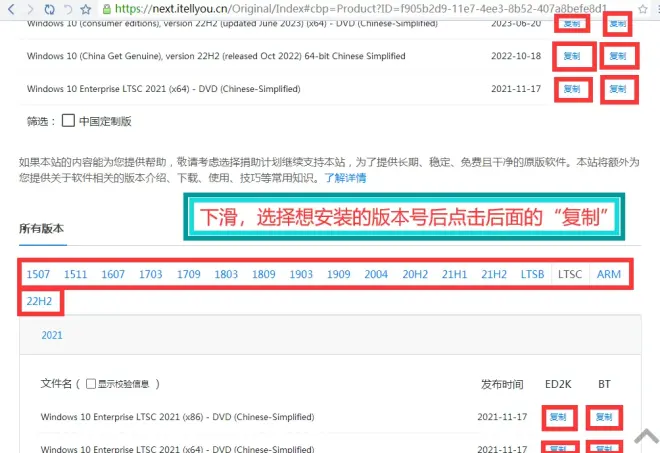Viewport: 660px width, 453px height.
Task: Select version tab 1703
Action: tap(151, 274)
